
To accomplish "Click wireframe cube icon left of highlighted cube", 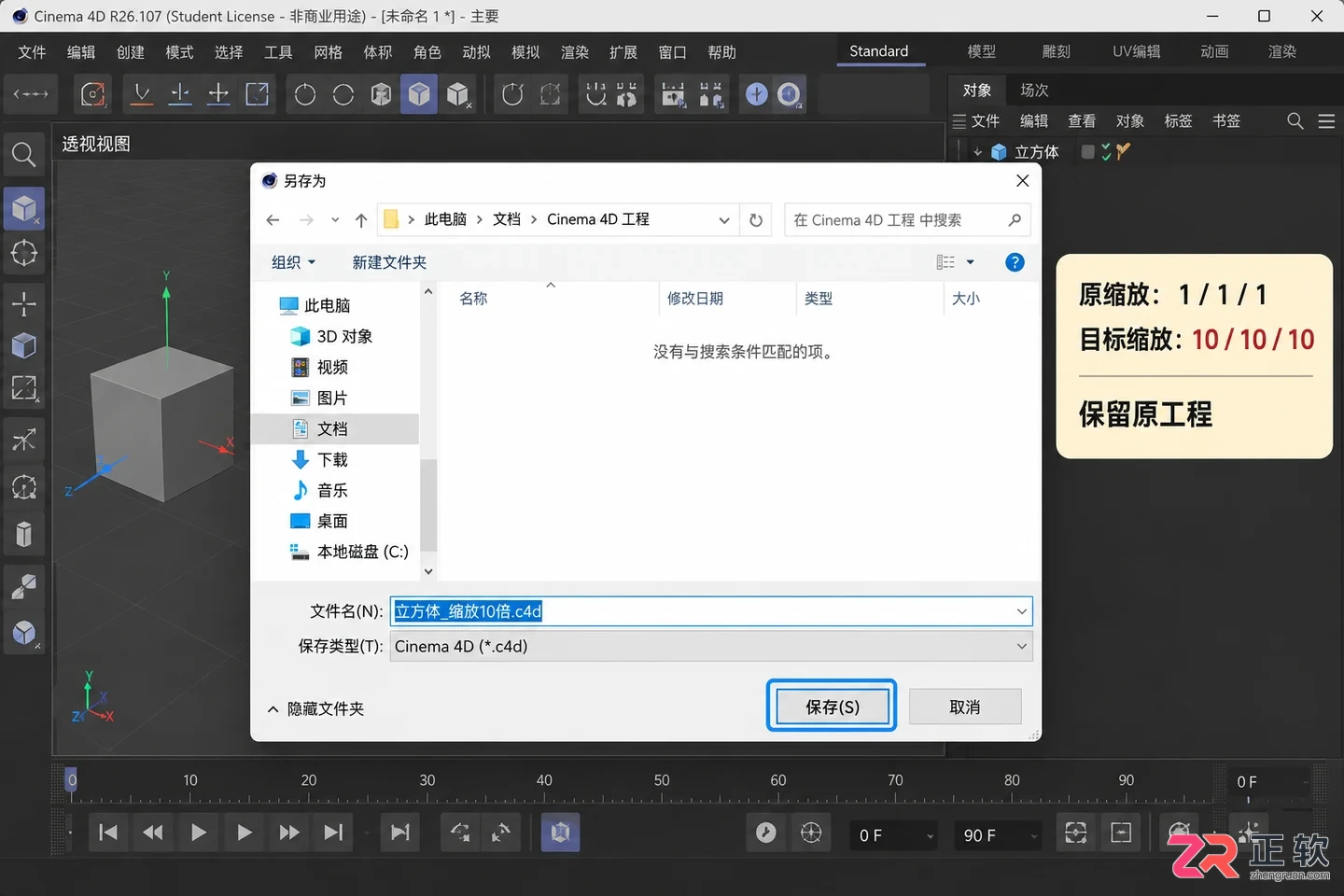I will coord(381,94).
